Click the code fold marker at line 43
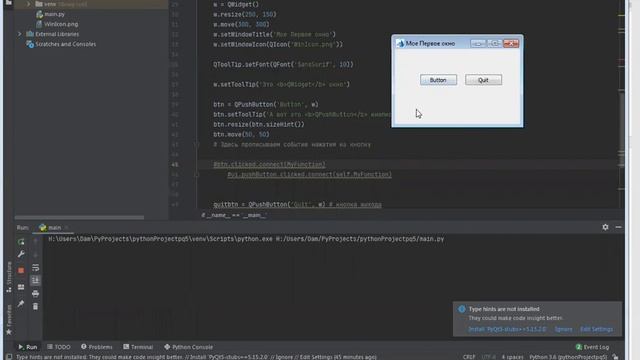The width and height of the screenshot is (640, 360). pos(196,144)
